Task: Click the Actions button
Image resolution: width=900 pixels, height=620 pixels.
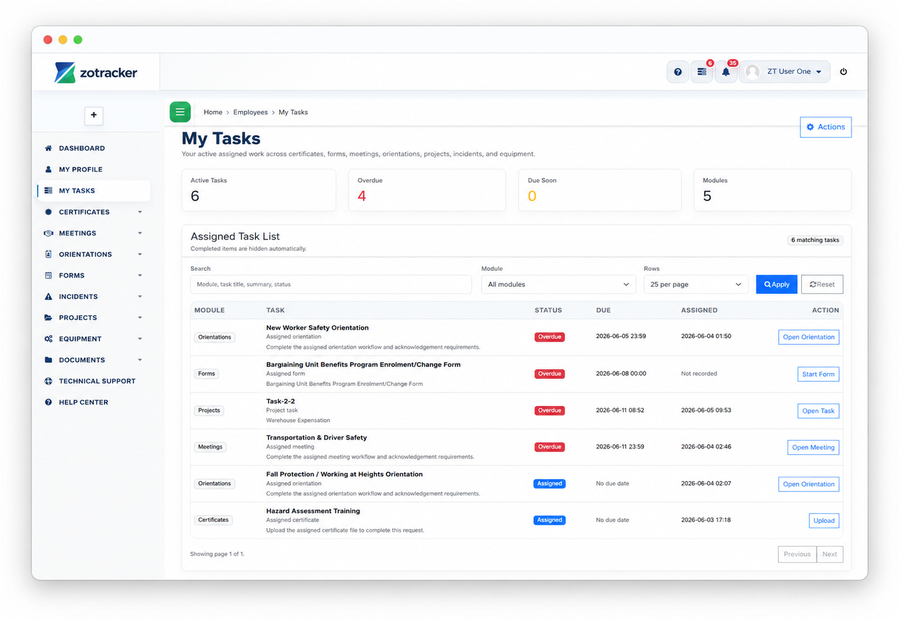Action: (825, 127)
